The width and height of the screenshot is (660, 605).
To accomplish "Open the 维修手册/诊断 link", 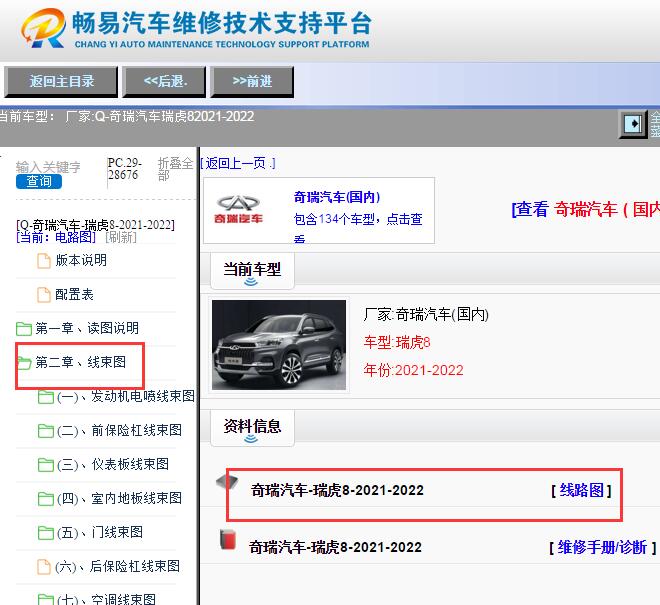I will click(602, 547).
